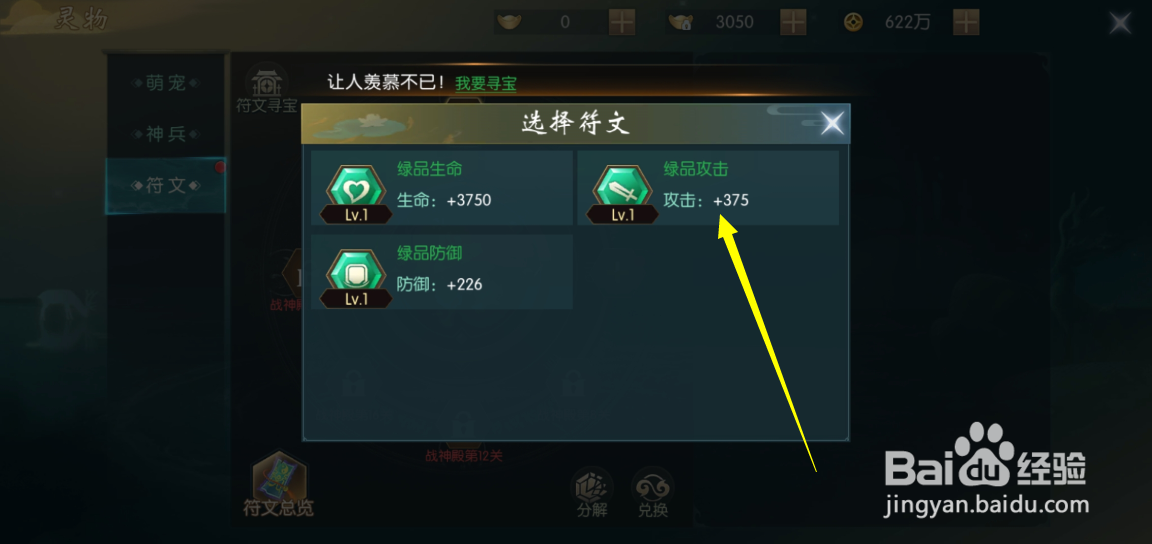Choose the 绿品攻击 +375 rune entry
1152x544 pixels.
[708, 187]
